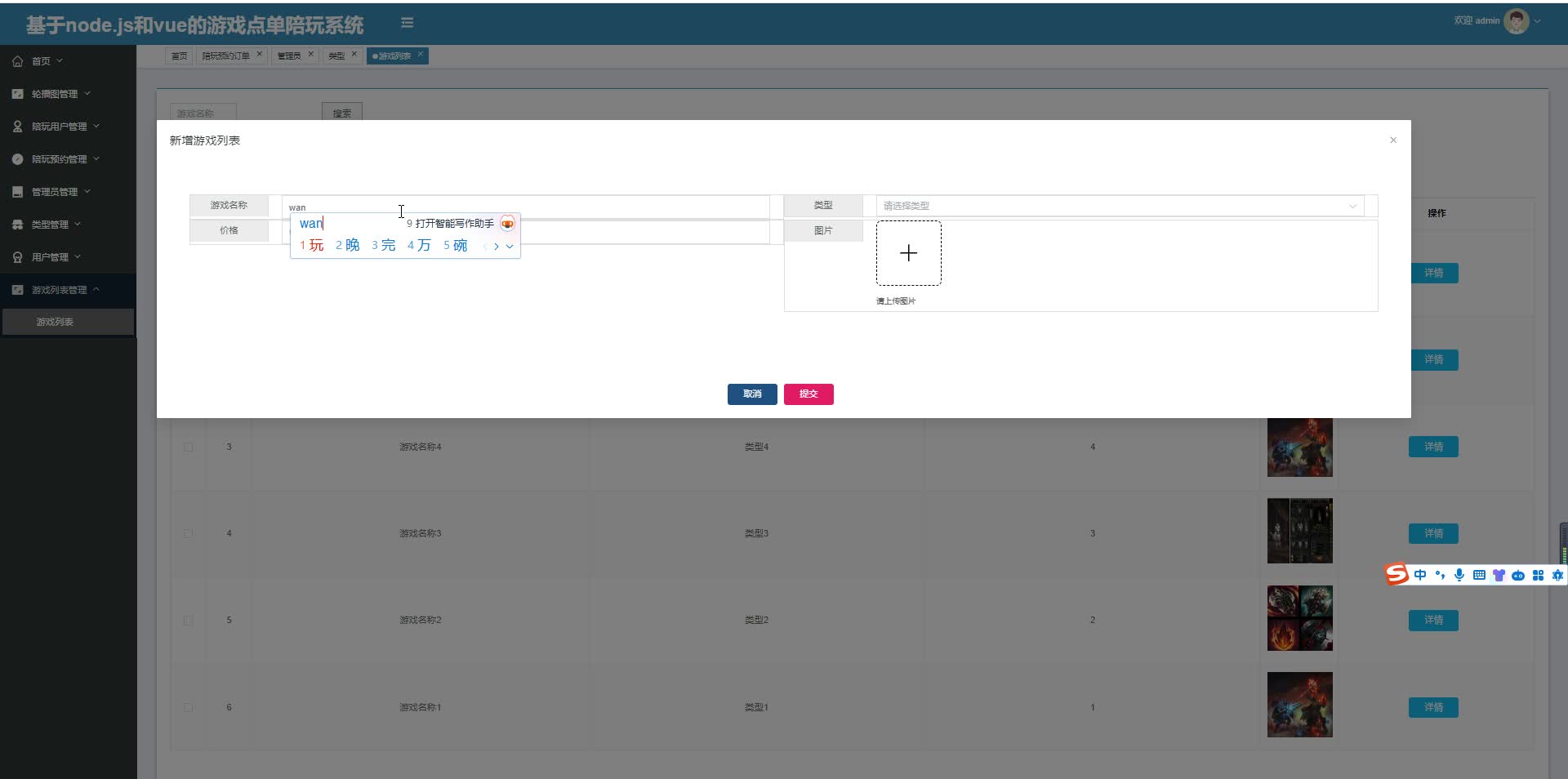Open 游戏列表 submenu item in sidebar
The width and height of the screenshot is (1568, 779).
[68, 322]
